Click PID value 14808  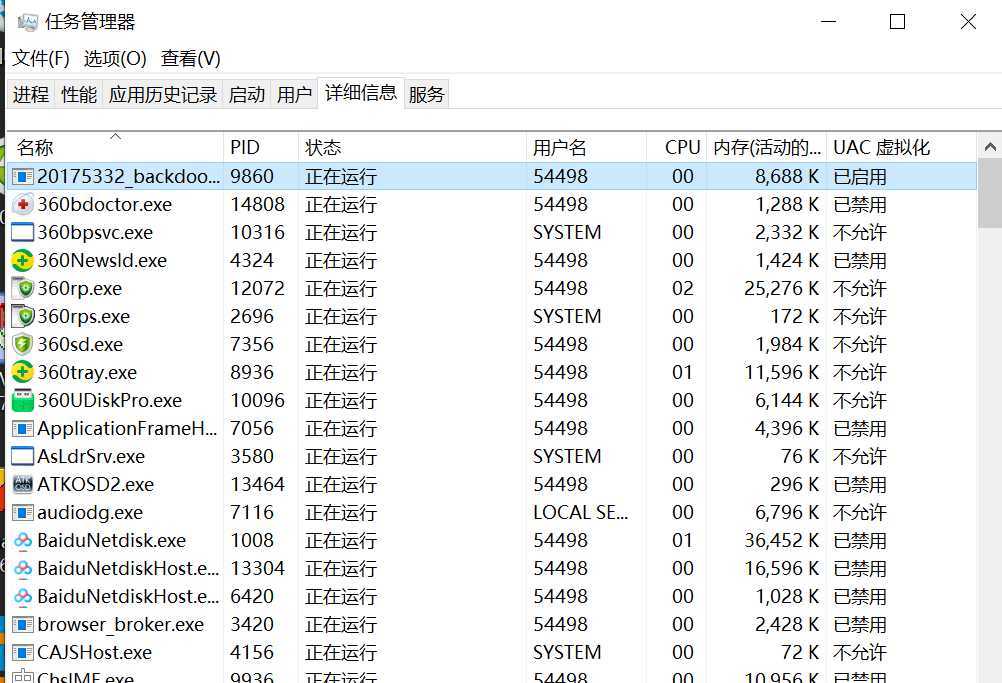[258, 204]
